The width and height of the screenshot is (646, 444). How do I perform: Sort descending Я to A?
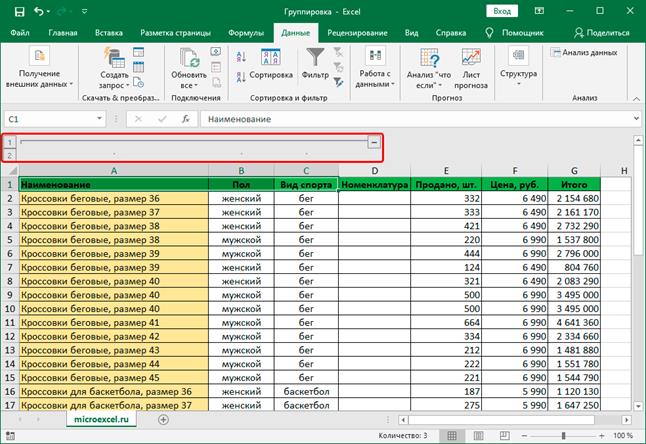241,77
